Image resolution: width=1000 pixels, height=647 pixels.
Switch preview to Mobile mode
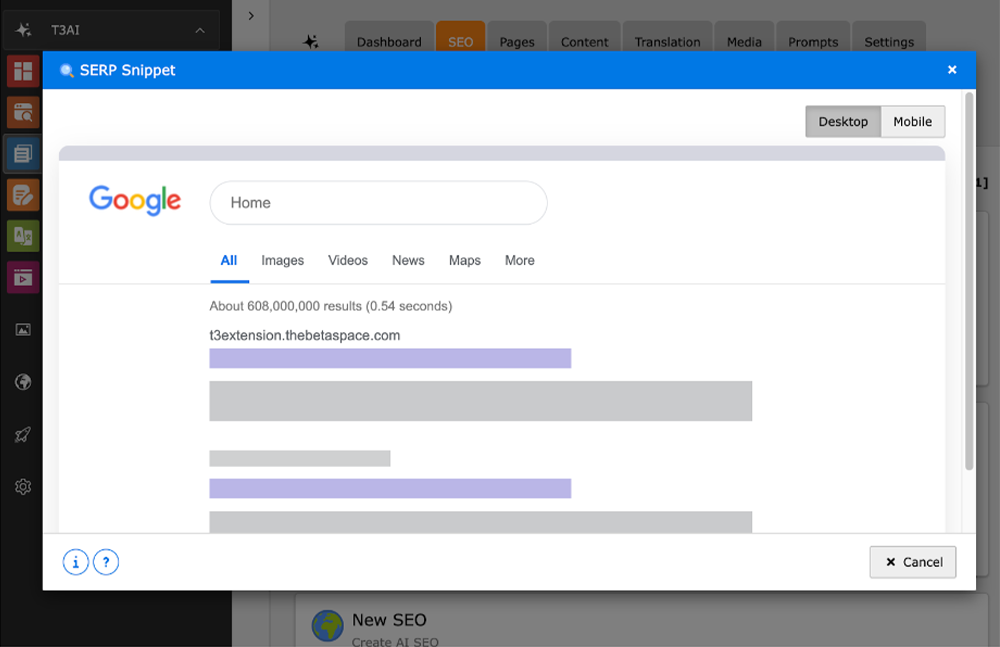[x=912, y=121]
